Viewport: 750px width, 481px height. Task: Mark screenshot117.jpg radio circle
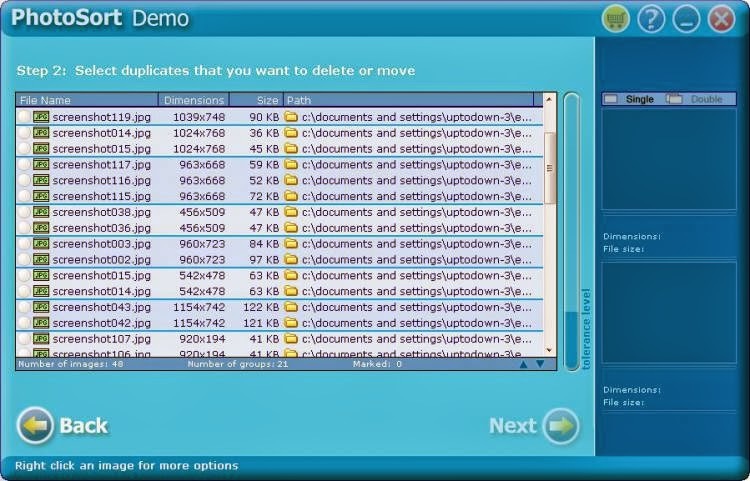pyautogui.click(x=24, y=164)
